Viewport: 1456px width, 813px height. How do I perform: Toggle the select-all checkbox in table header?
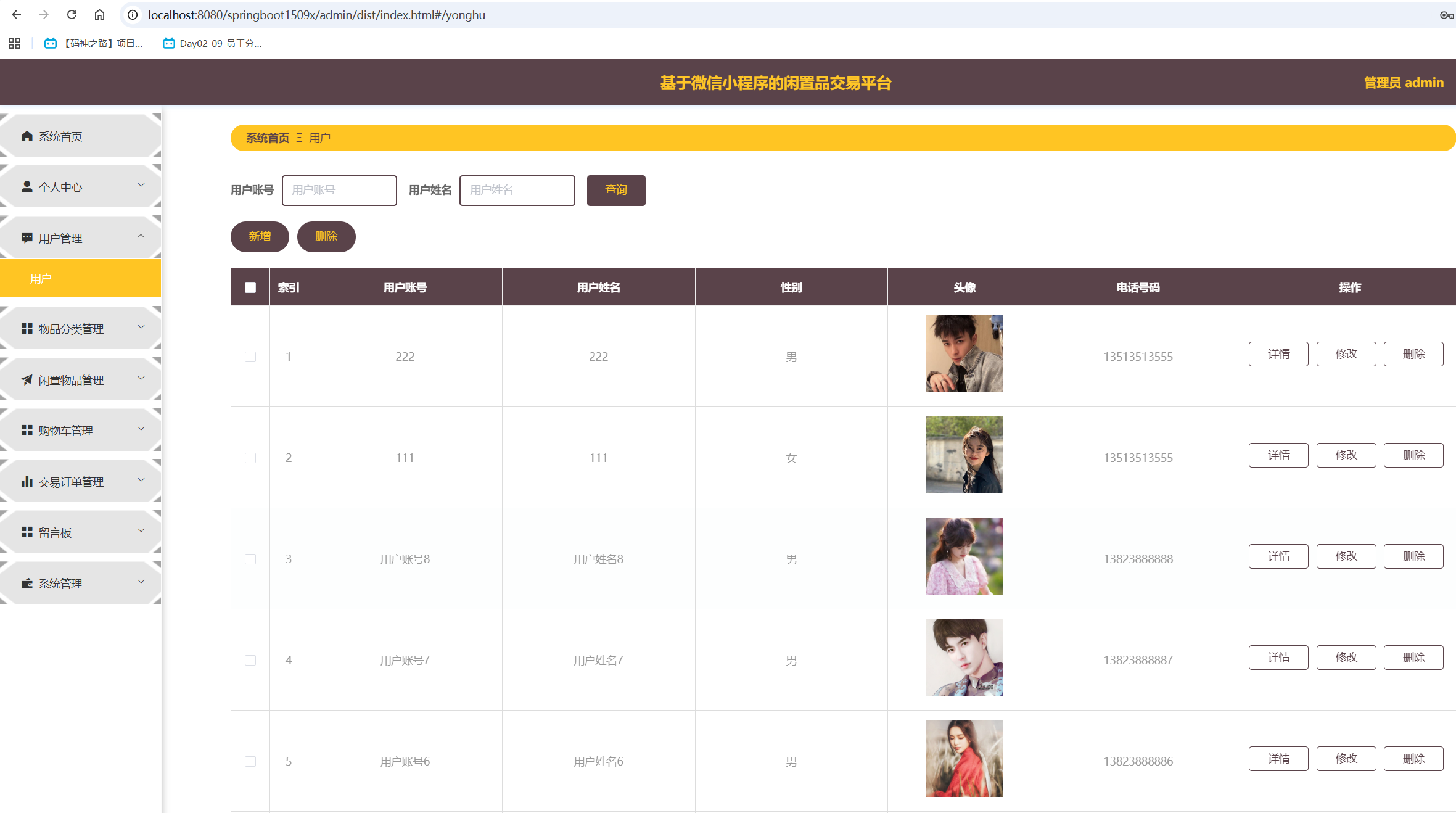250,287
